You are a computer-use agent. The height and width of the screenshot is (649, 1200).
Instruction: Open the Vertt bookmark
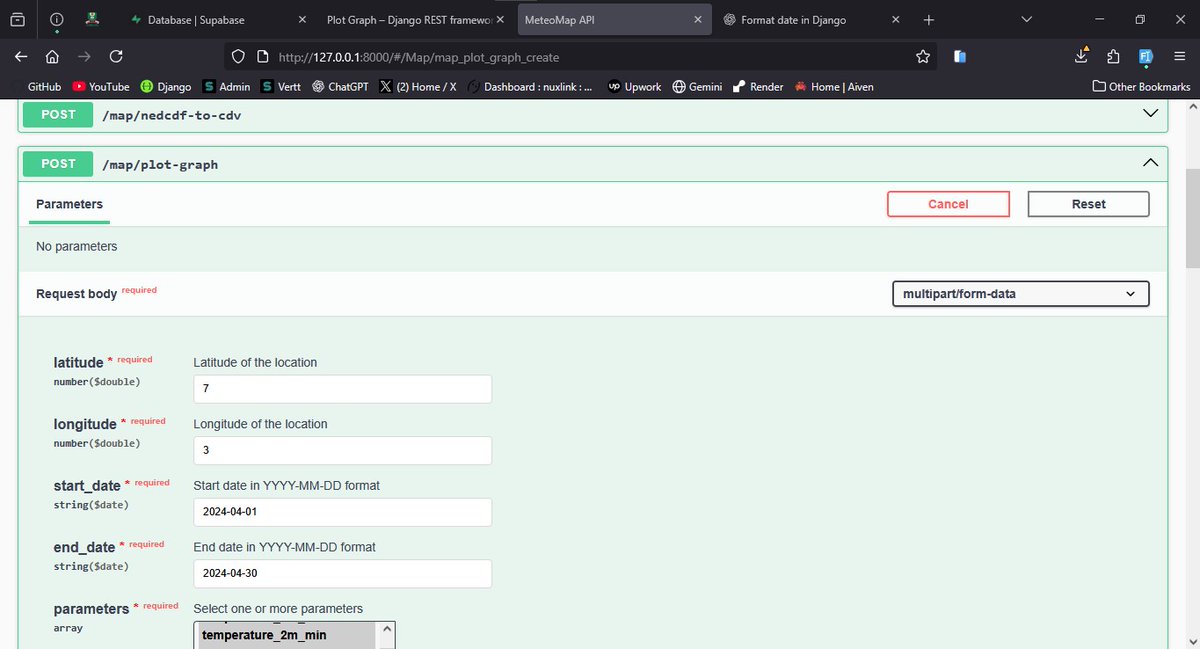coord(281,87)
